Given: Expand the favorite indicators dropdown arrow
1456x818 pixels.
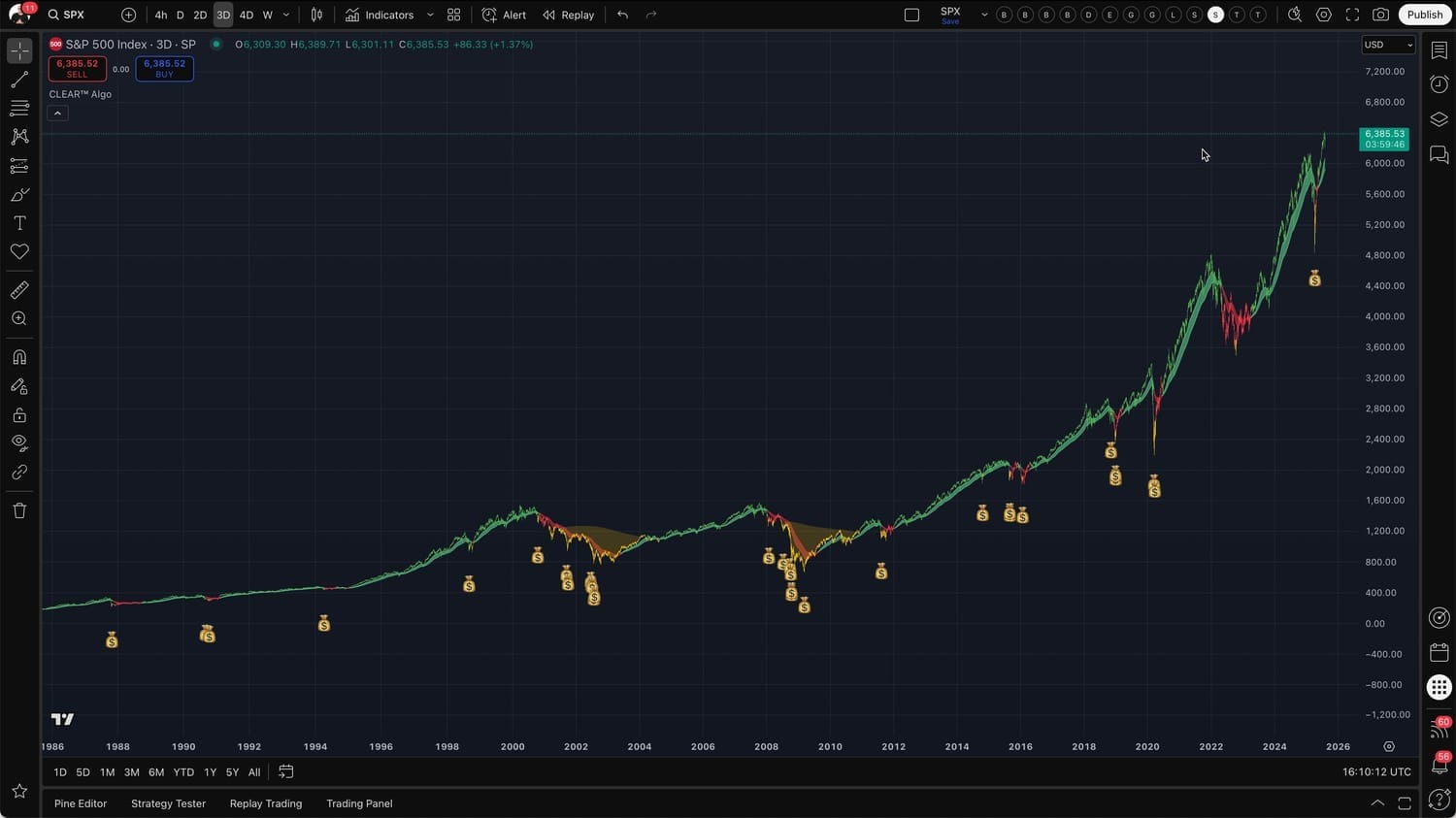Looking at the screenshot, I should click(430, 15).
